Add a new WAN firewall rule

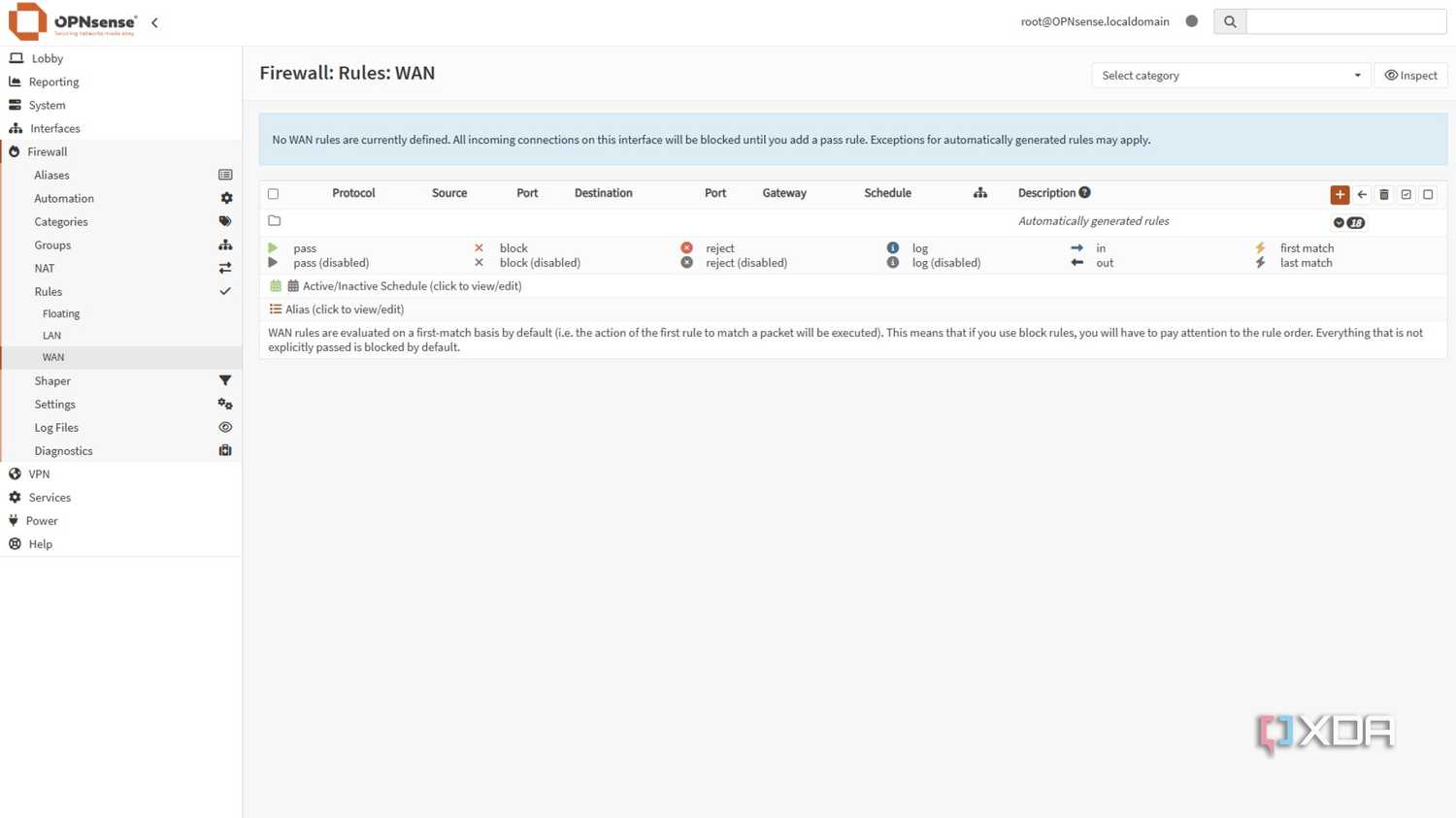1340,194
